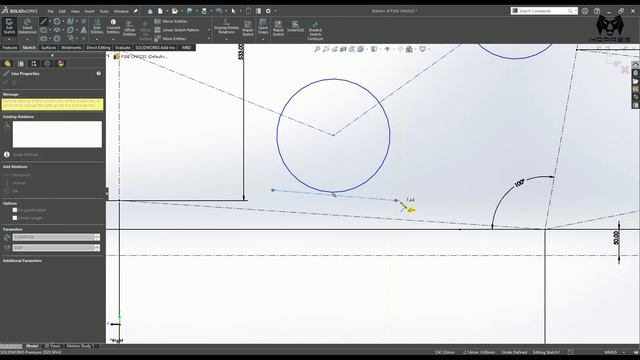Select the Slot sketch tool
The width and height of the screenshot is (640, 360).
(x=44, y=39)
